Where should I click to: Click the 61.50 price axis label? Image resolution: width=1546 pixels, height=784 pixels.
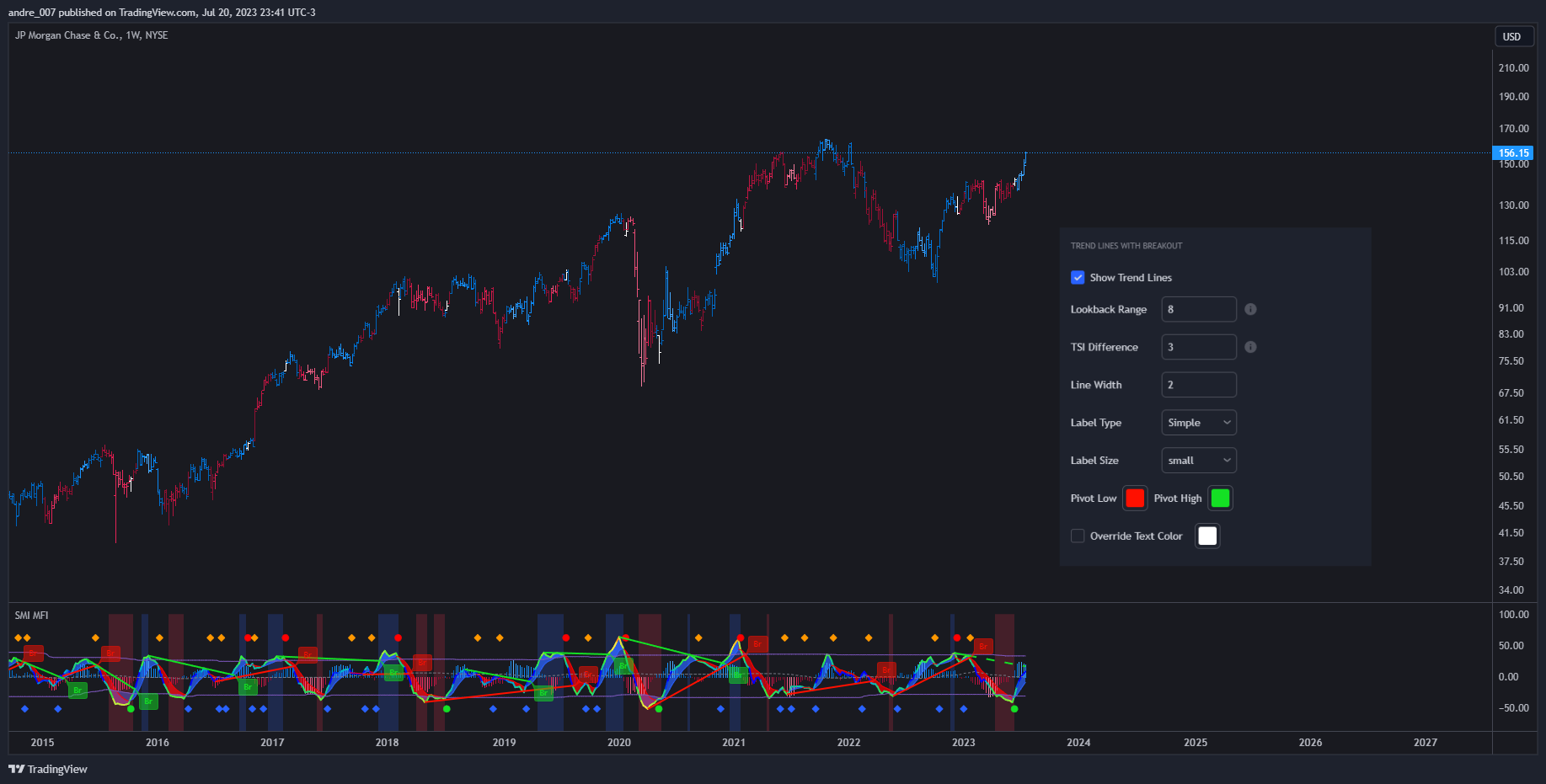coord(1511,420)
